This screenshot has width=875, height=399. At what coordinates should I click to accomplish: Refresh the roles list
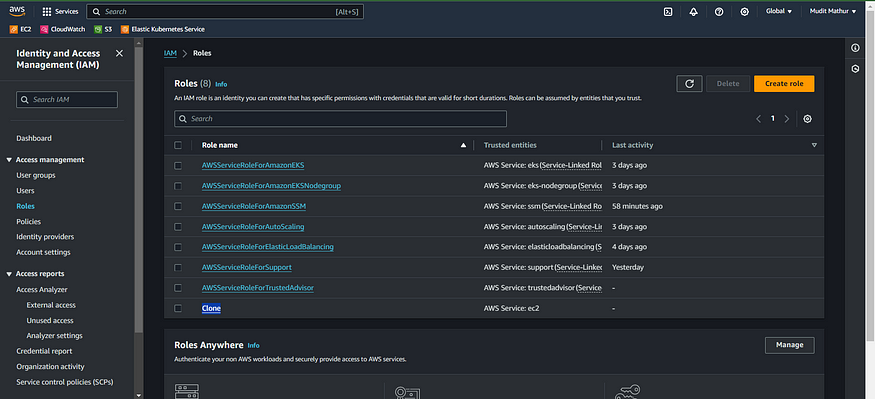click(x=689, y=84)
